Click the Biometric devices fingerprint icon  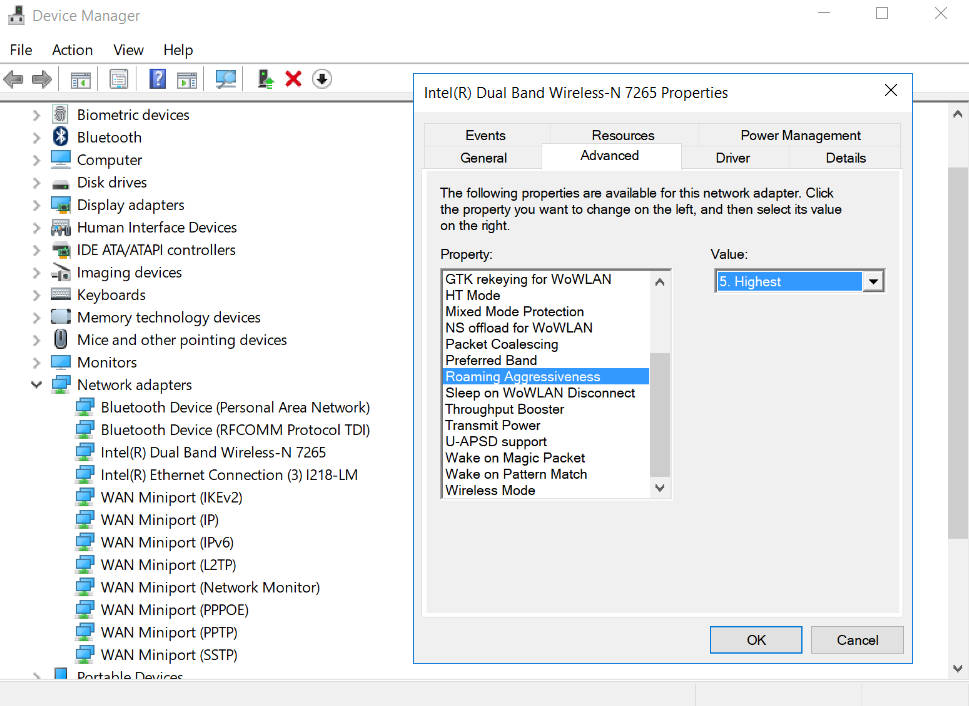click(x=61, y=114)
